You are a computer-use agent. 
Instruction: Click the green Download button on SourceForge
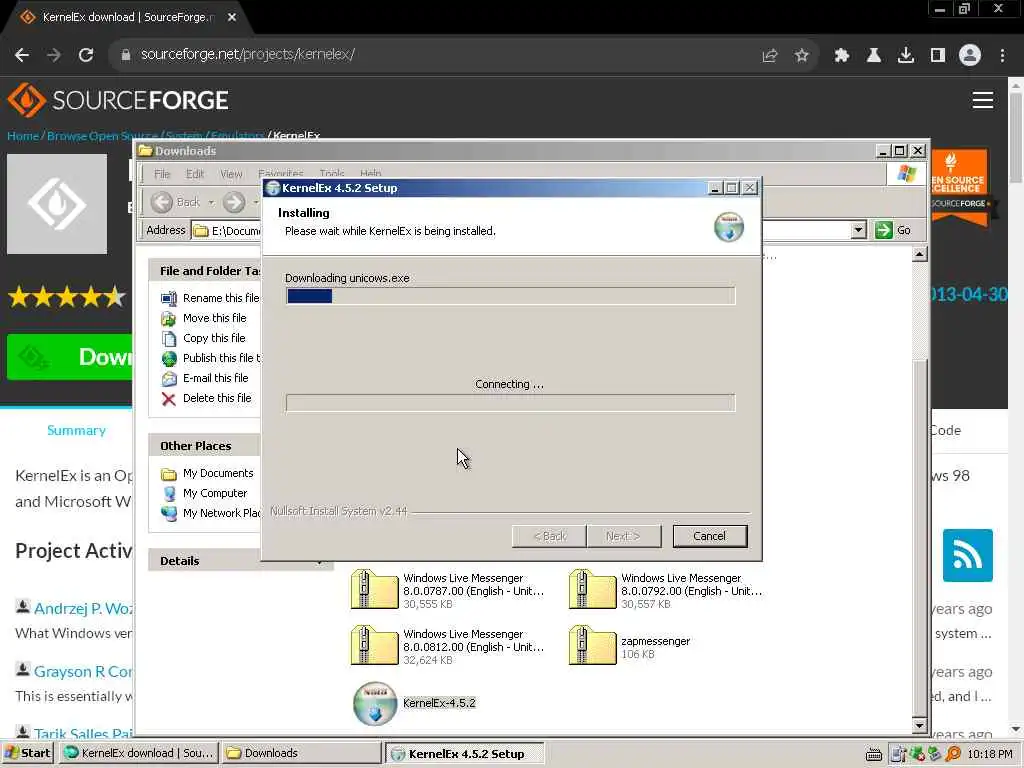(x=69, y=357)
